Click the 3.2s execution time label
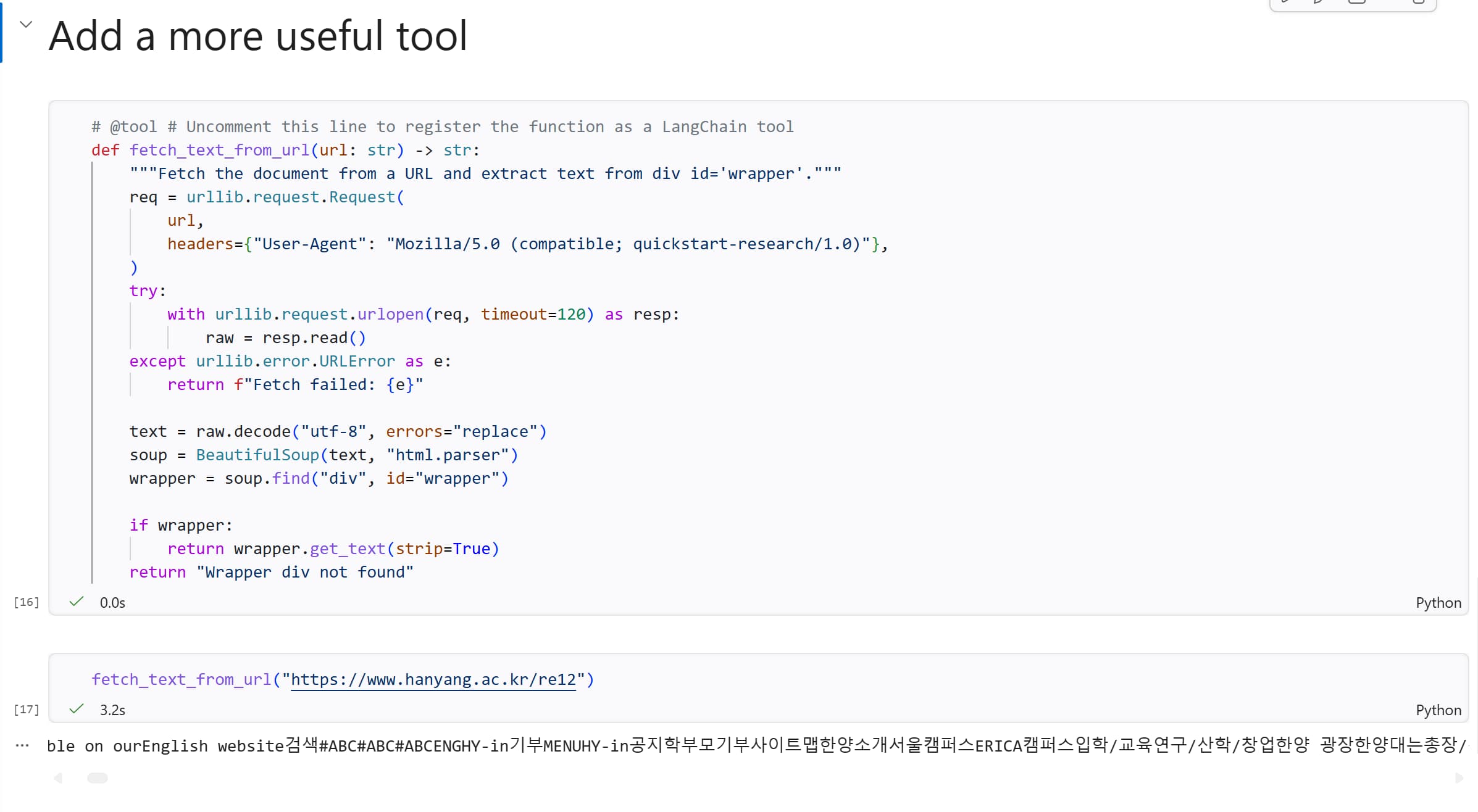This screenshot has height=812, width=1478. 112,710
